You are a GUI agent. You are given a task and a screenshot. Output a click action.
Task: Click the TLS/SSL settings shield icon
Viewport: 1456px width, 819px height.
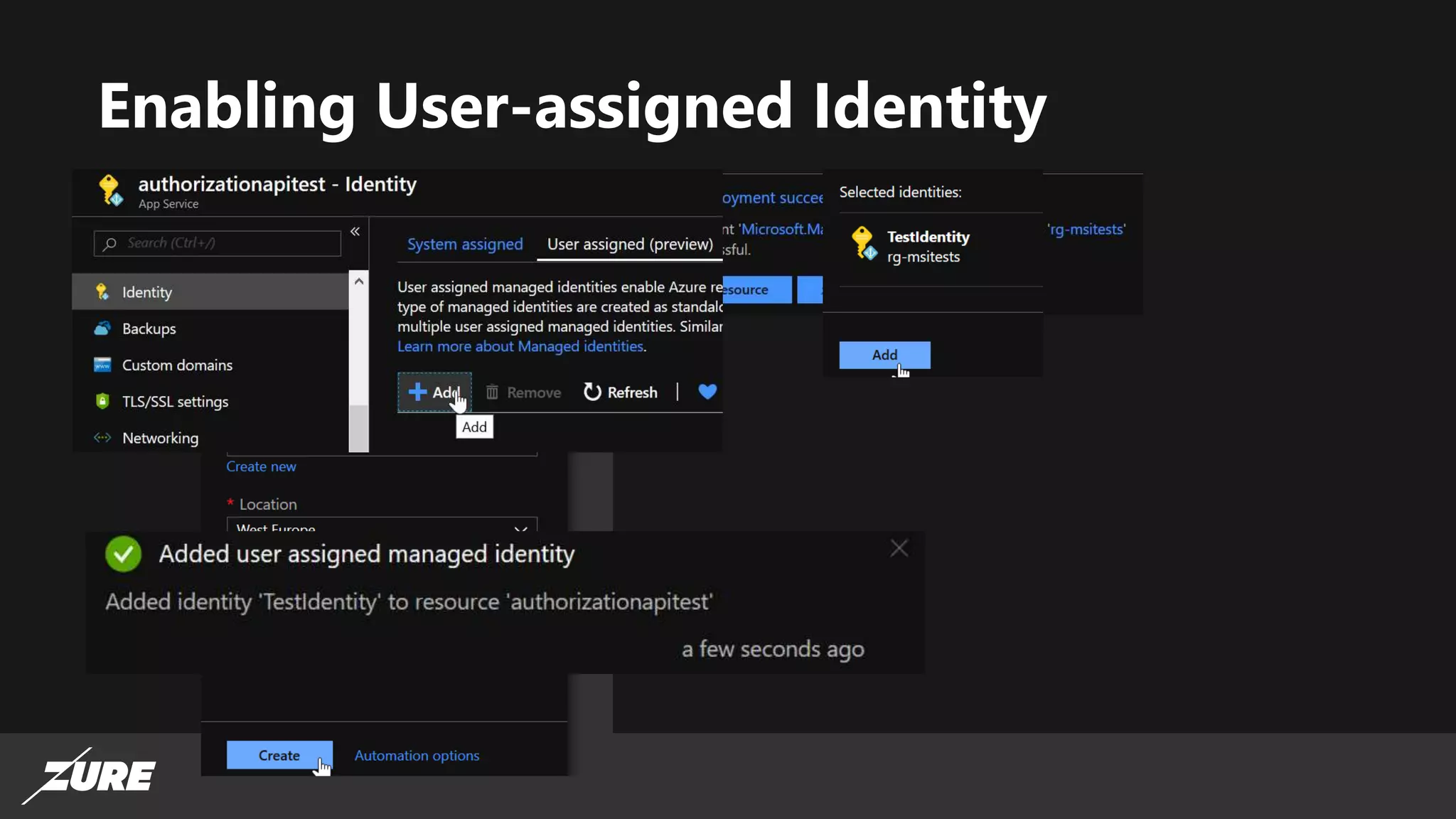click(102, 401)
